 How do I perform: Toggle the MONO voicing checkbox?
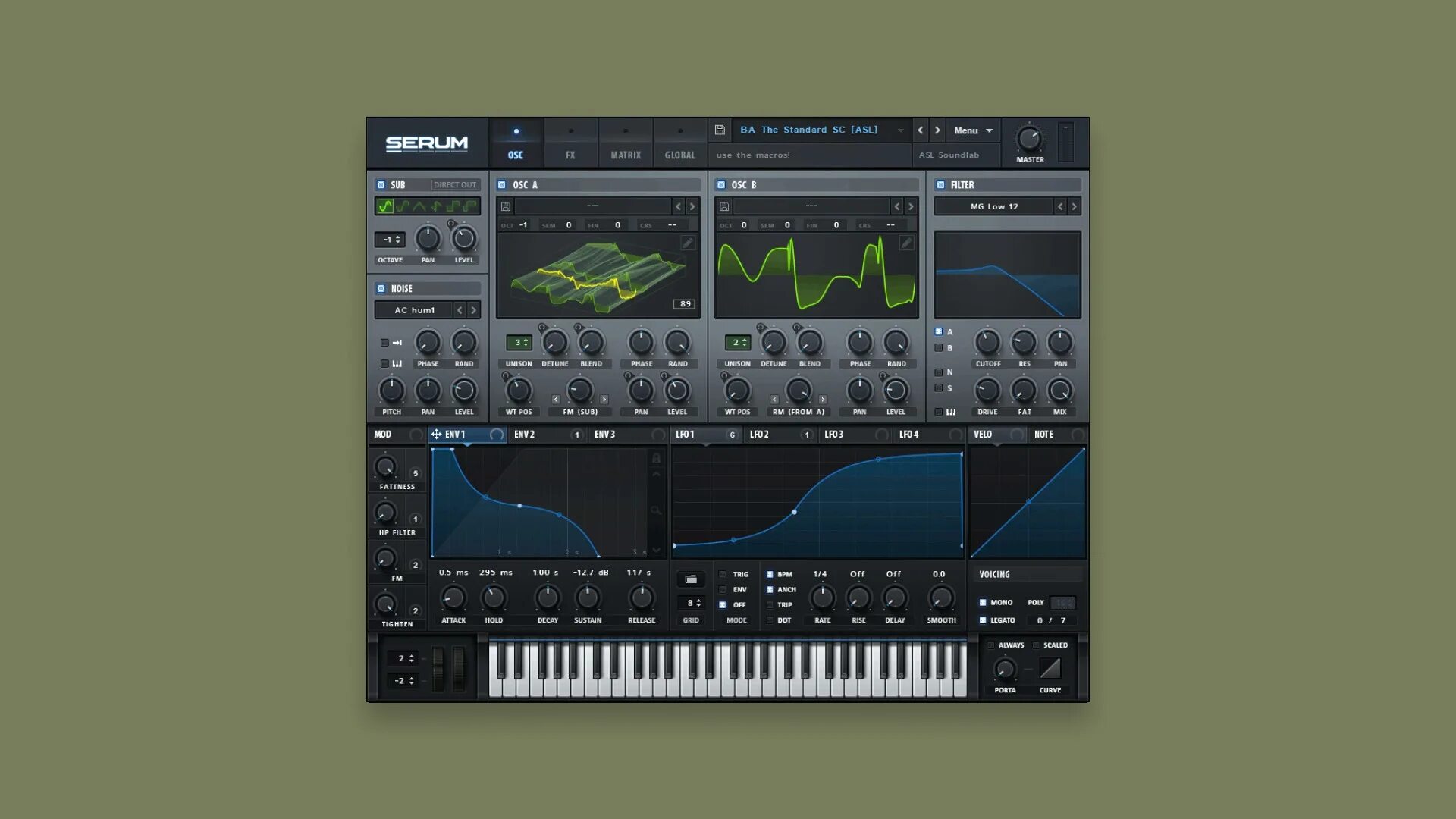(x=983, y=603)
